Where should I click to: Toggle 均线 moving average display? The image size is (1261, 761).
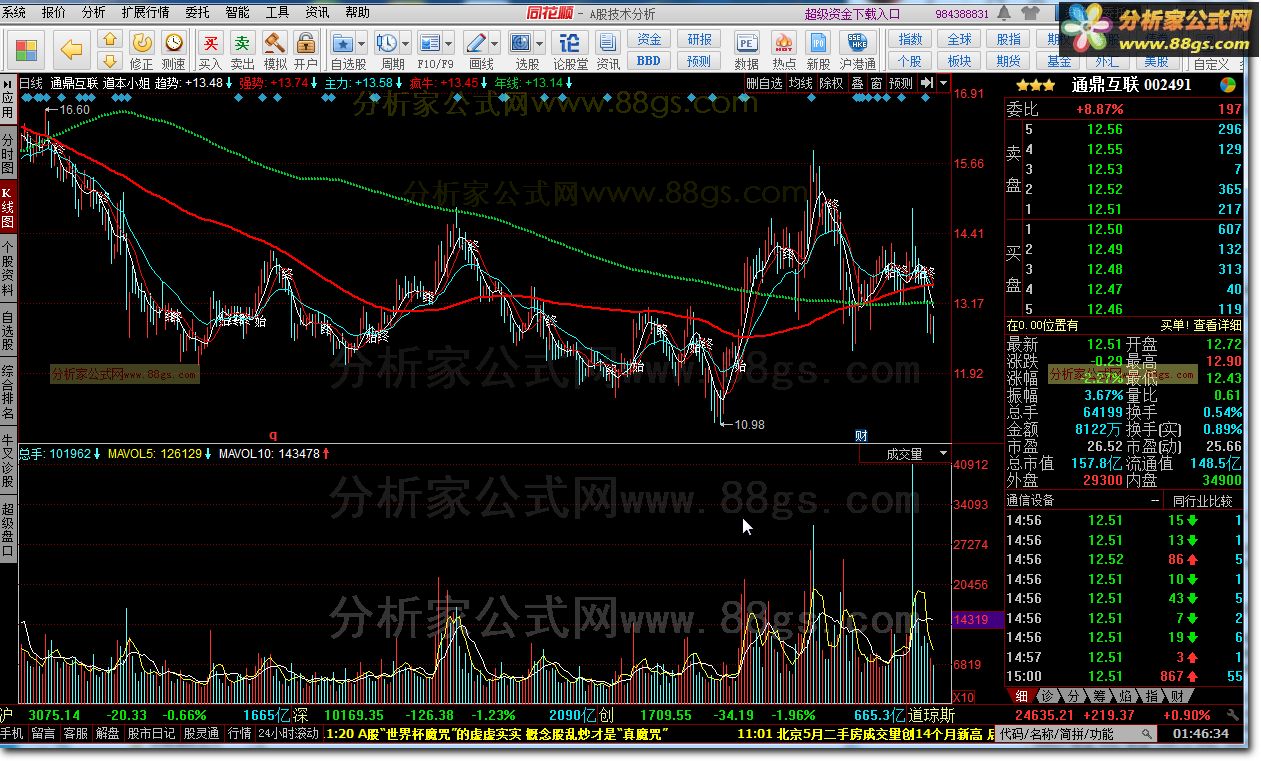[x=800, y=83]
